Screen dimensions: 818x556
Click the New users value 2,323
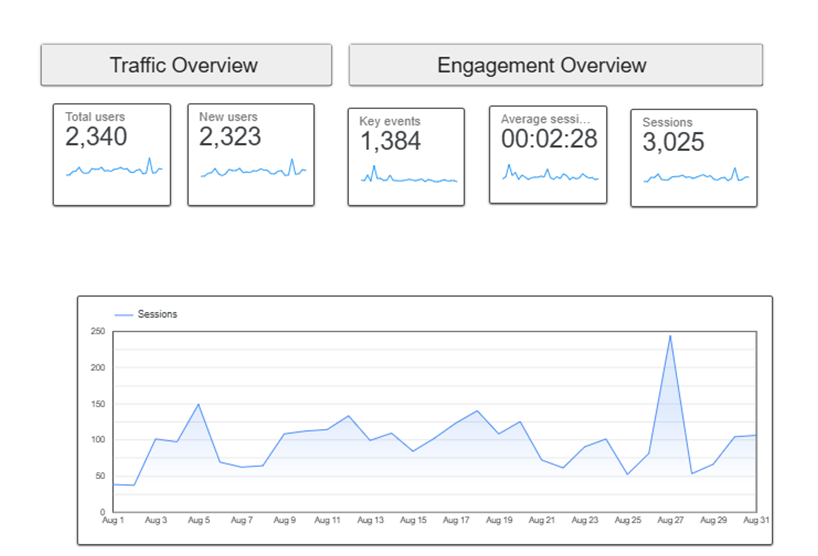pos(230,137)
